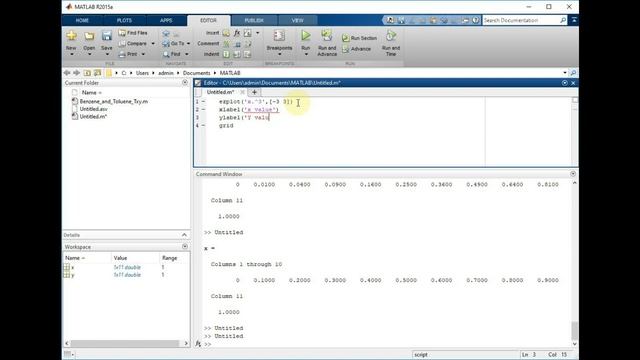The width and height of the screenshot is (640, 360).
Task: Click the forward navigation arrow in address bar
Action: pyautogui.click(x=76, y=73)
